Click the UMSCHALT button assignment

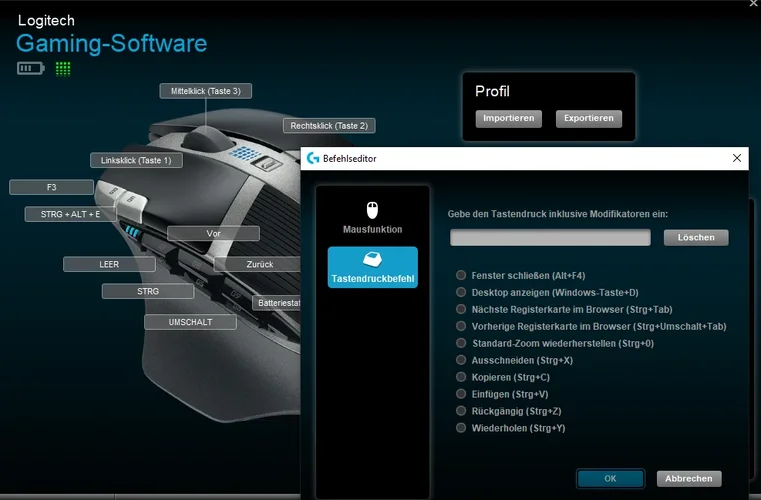click(x=190, y=322)
